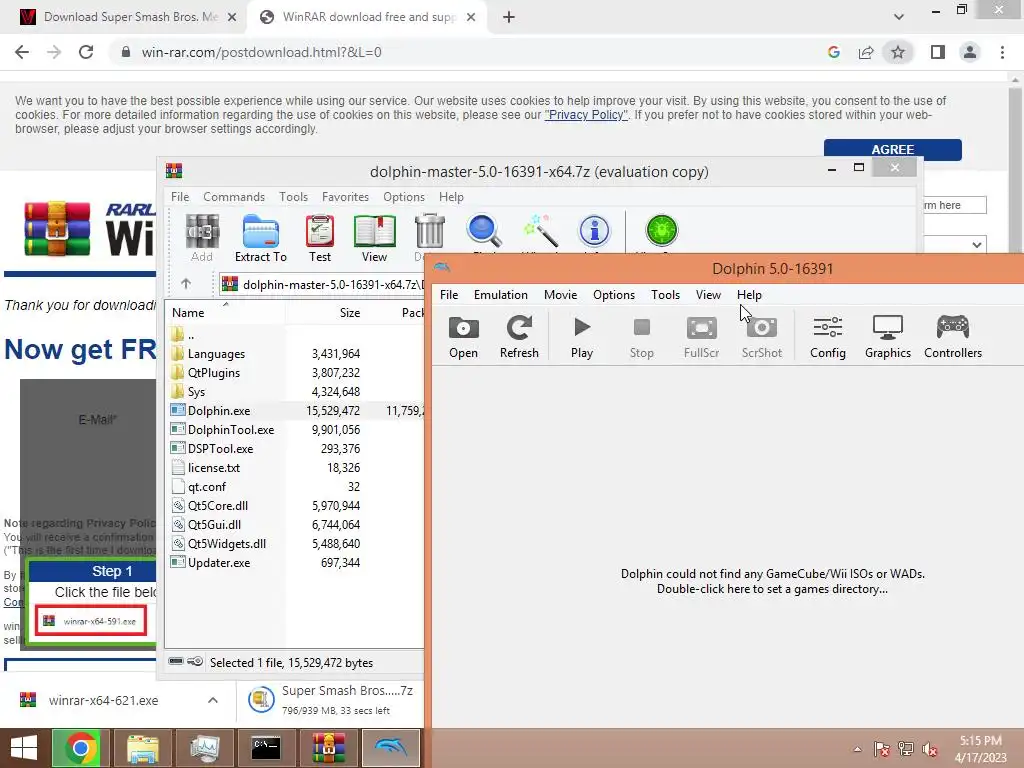Bookmark this page with star icon
This screenshot has height=768, width=1024.
coord(898,52)
